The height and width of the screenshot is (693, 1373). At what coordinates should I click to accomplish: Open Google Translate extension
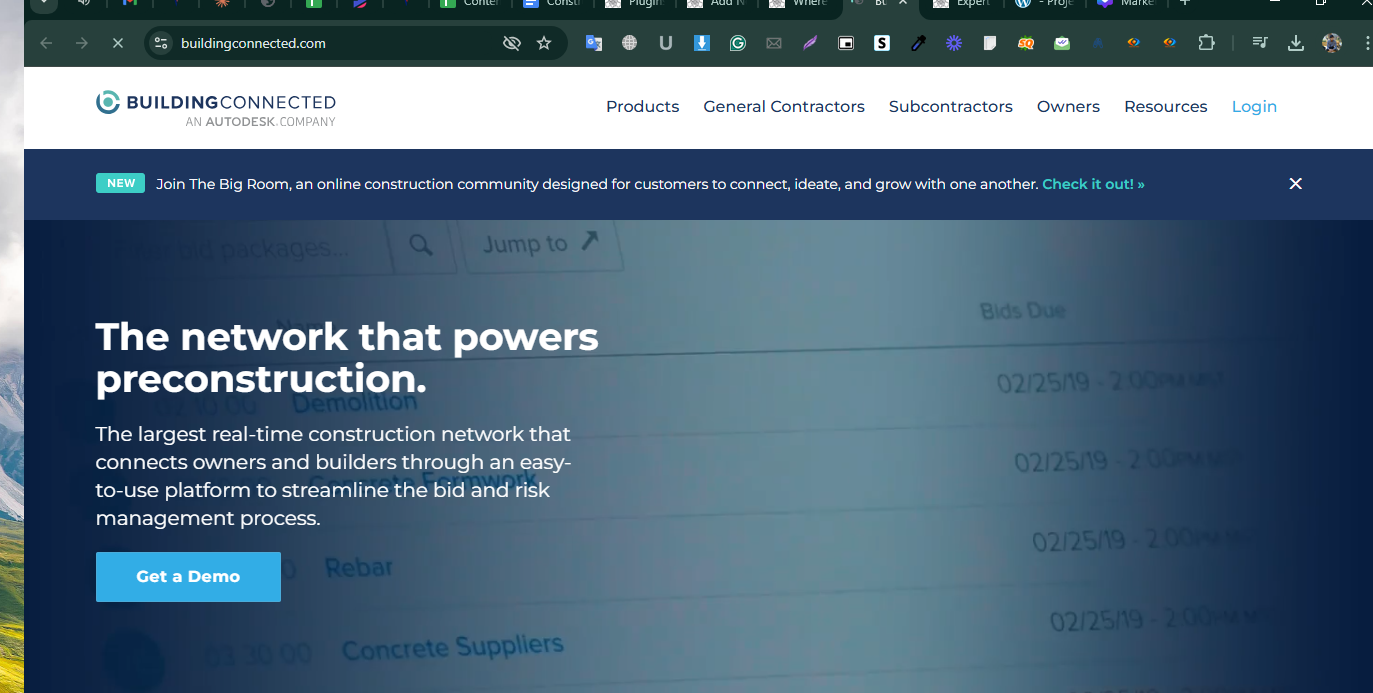click(x=594, y=43)
